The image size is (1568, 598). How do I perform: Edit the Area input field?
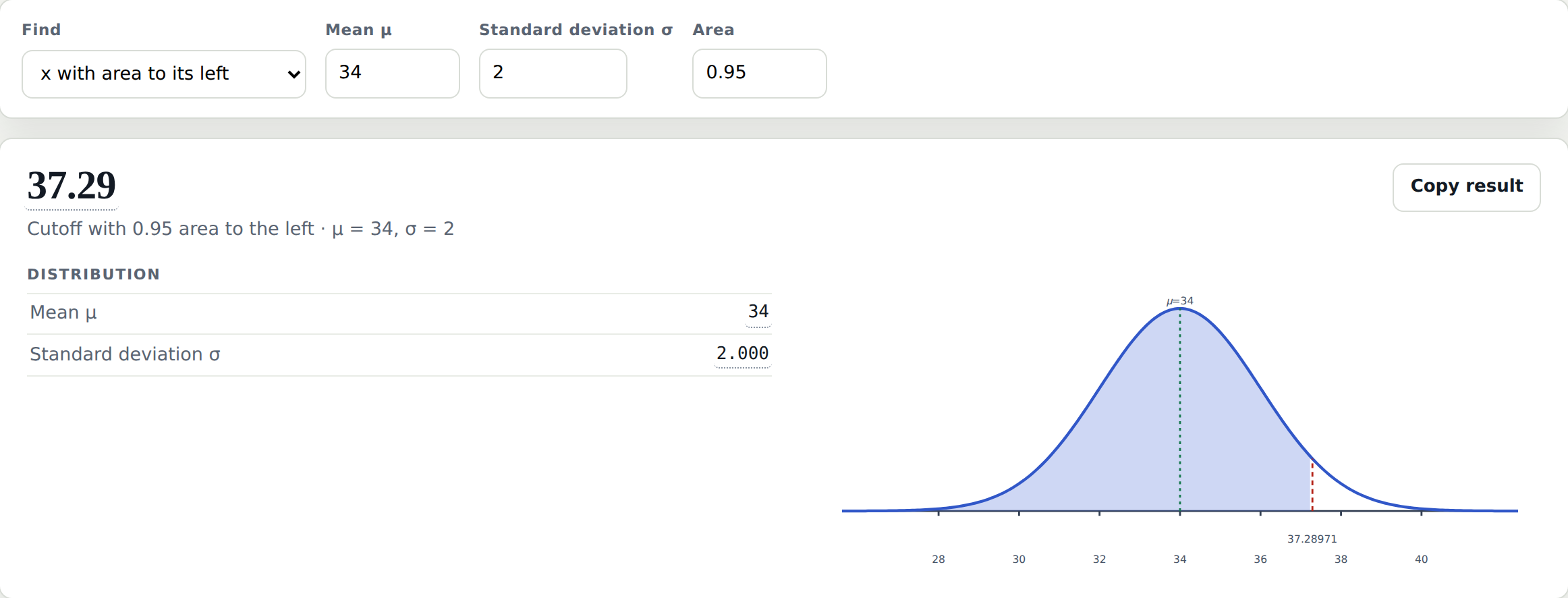pos(760,74)
